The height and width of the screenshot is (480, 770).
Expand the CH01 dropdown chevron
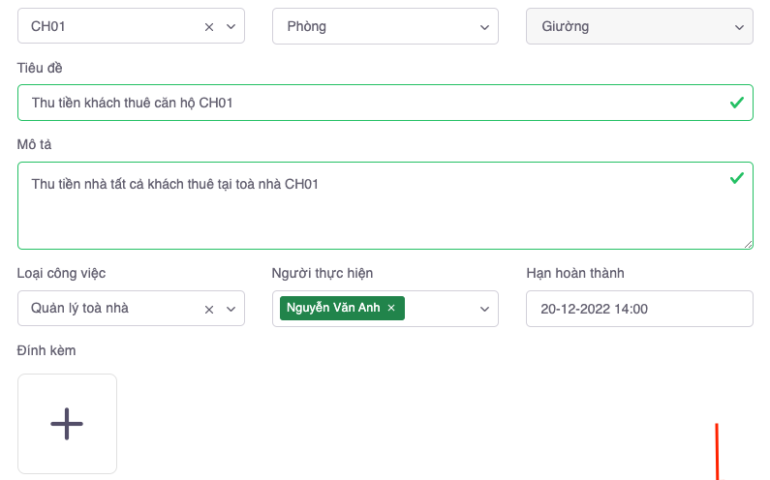(x=231, y=27)
